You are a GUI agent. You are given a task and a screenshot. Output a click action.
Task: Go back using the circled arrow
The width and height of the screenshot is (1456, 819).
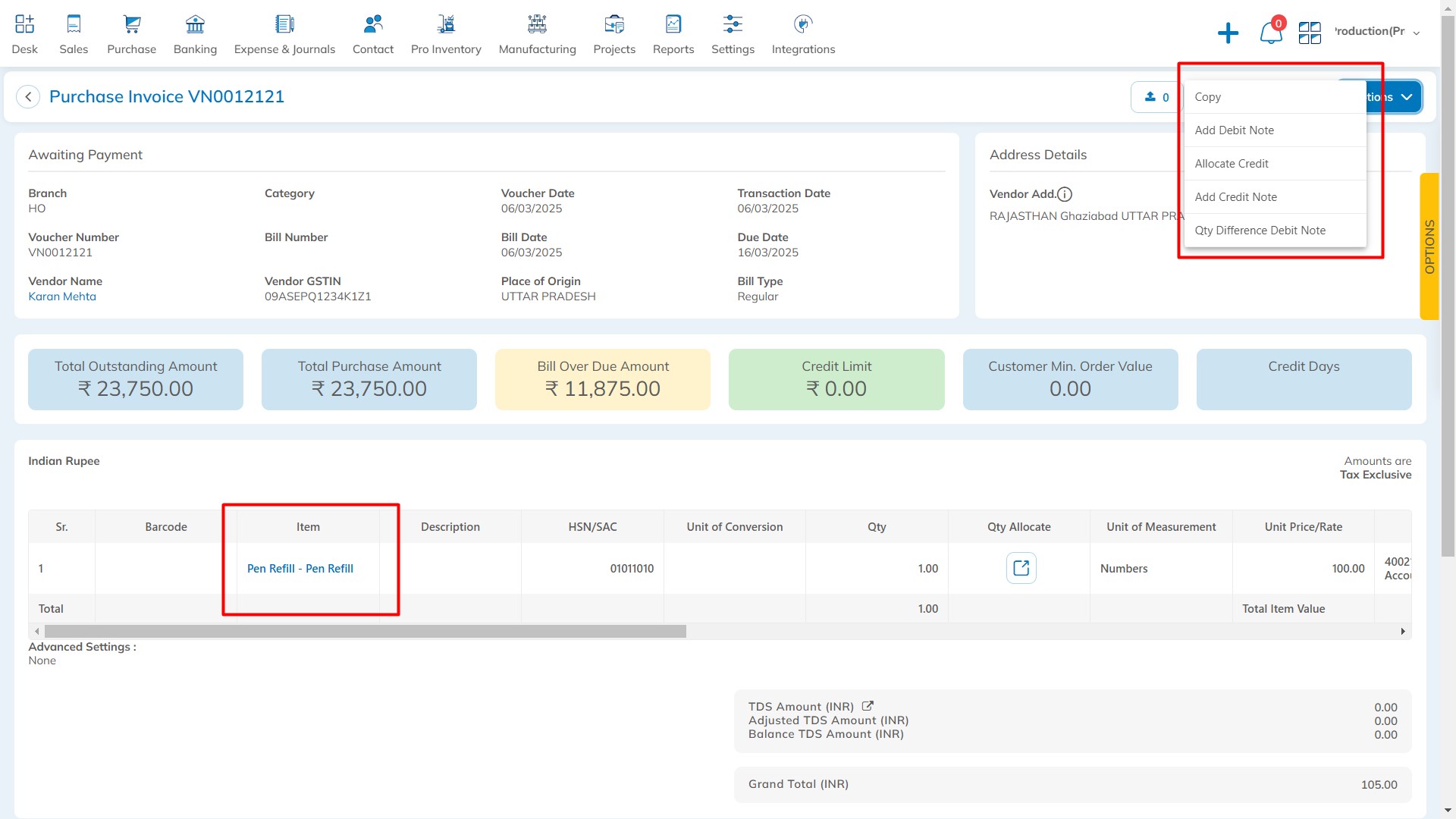pyautogui.click(x=28, y=97)
